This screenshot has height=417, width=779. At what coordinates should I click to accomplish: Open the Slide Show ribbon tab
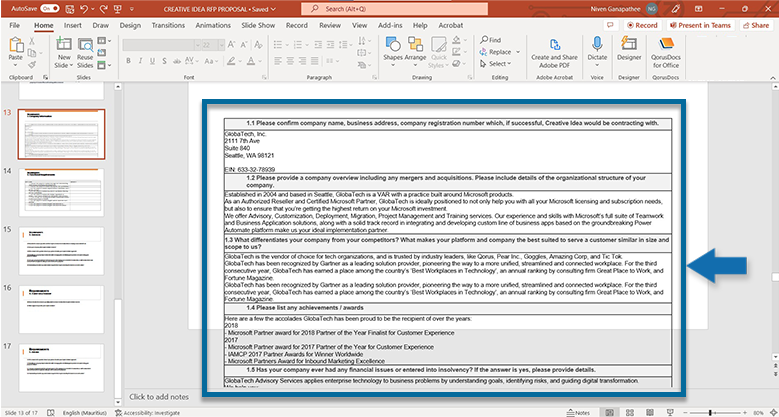(258, 24)
